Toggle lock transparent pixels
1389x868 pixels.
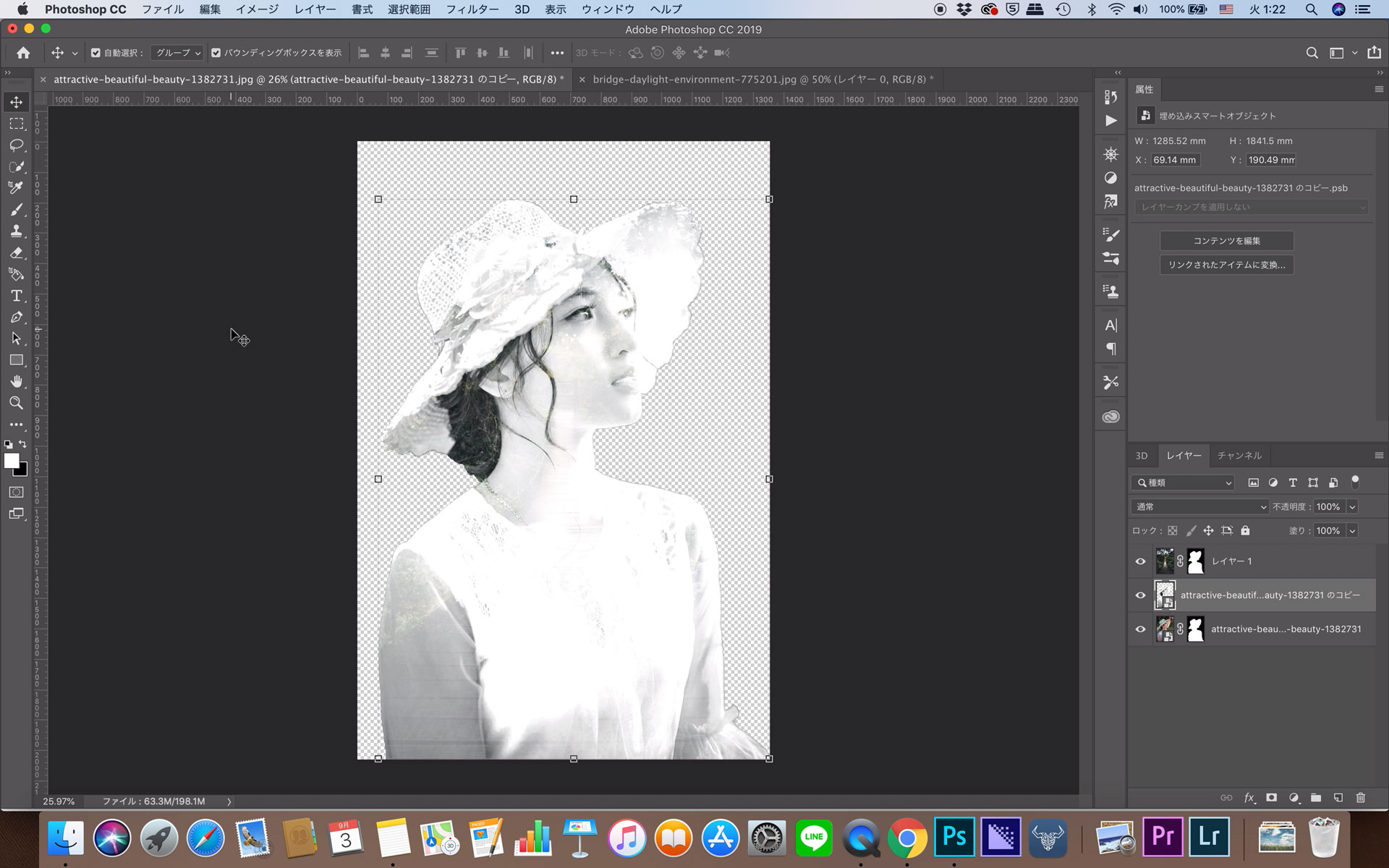point(1172,530)
